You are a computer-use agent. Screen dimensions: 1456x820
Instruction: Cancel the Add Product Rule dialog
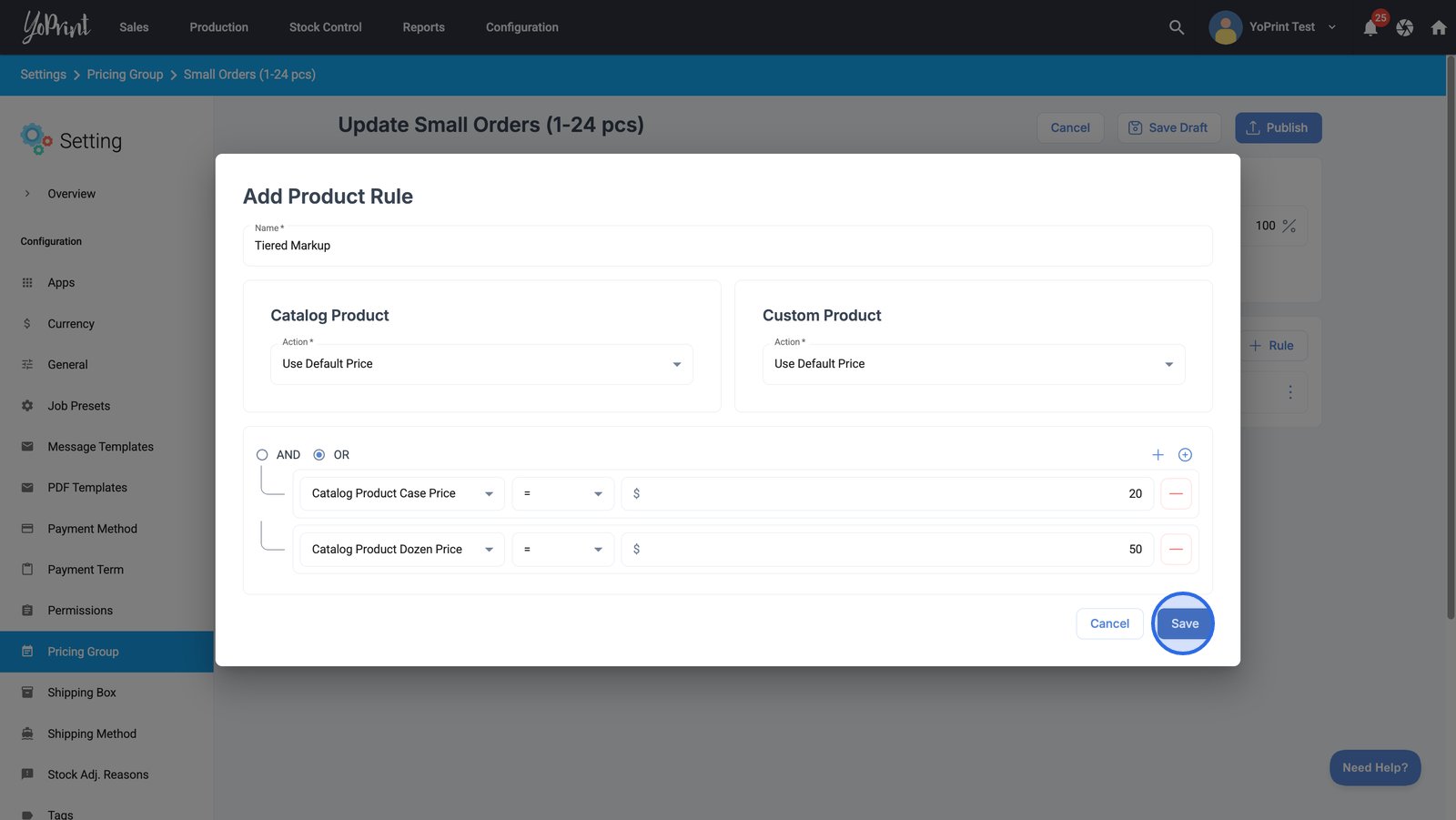pyautogui.click(x=1109, y=623)
